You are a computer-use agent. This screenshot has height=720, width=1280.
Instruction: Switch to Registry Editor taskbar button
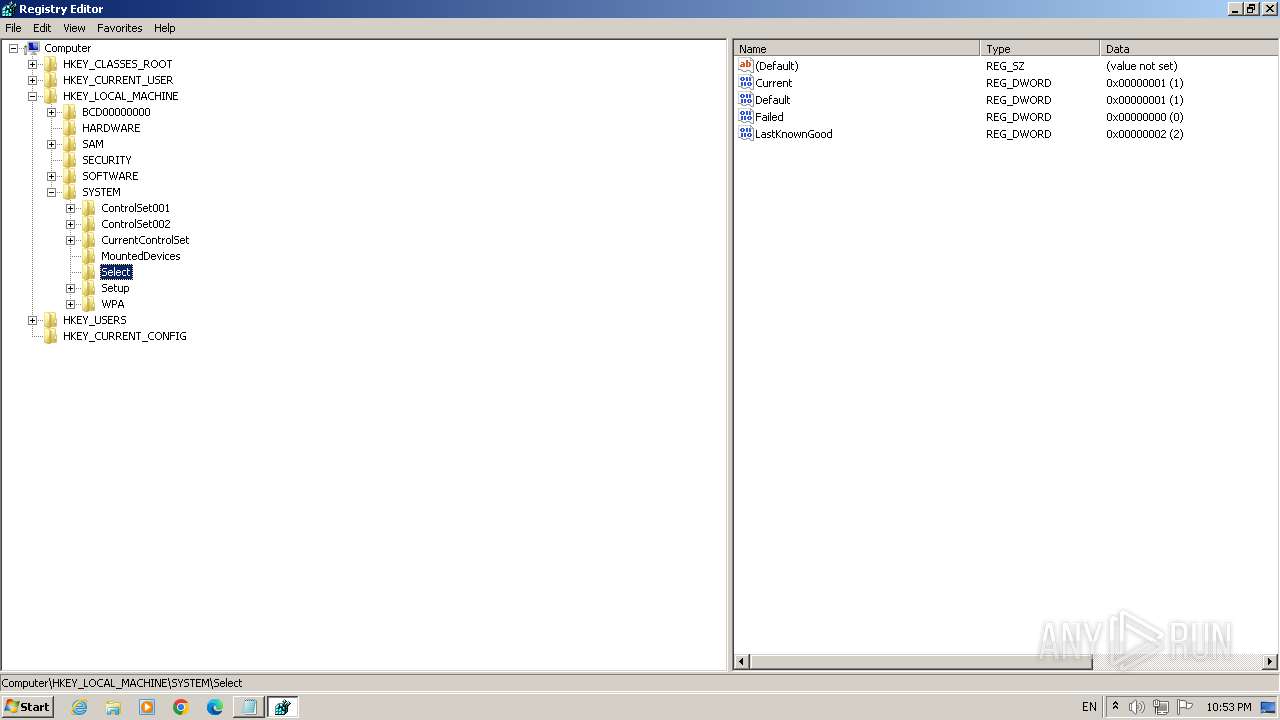point(283,707)
